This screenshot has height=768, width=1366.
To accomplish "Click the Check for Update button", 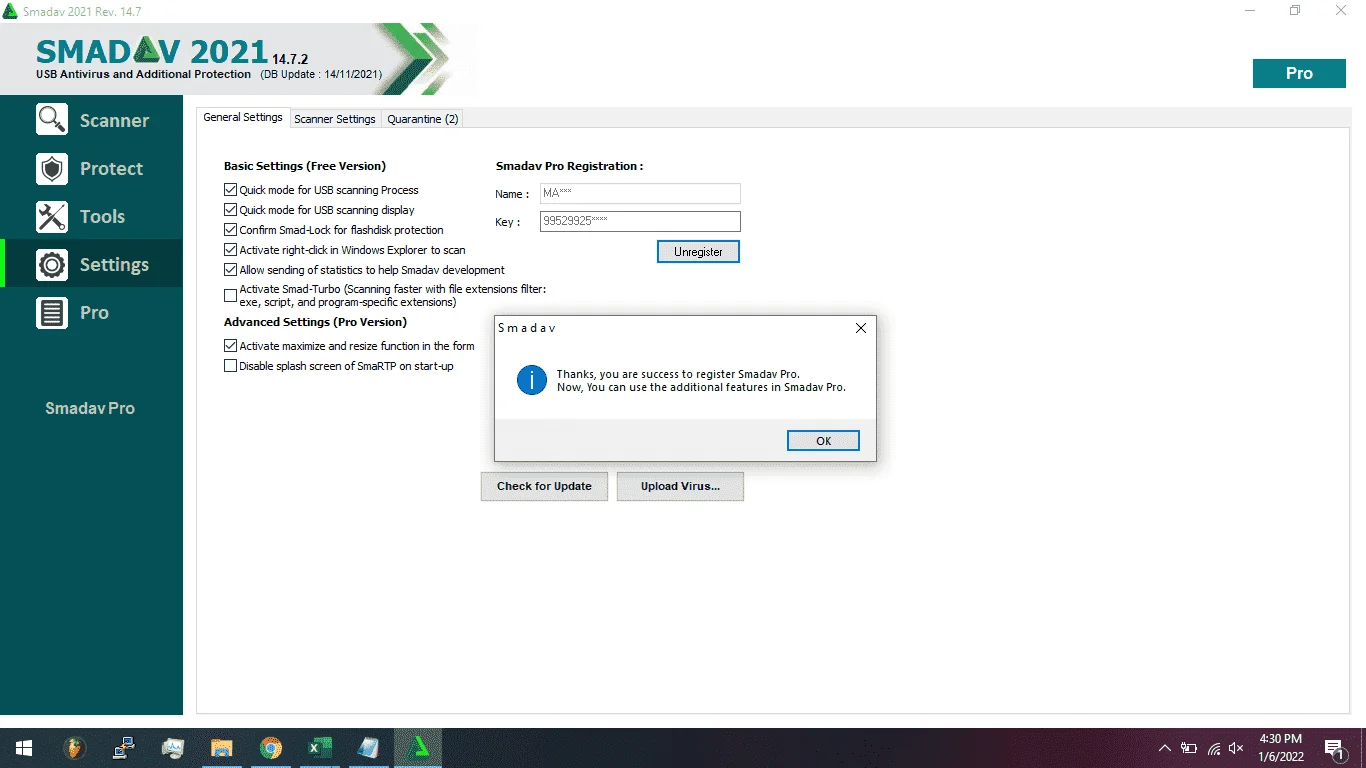I will tap(544, 487).
